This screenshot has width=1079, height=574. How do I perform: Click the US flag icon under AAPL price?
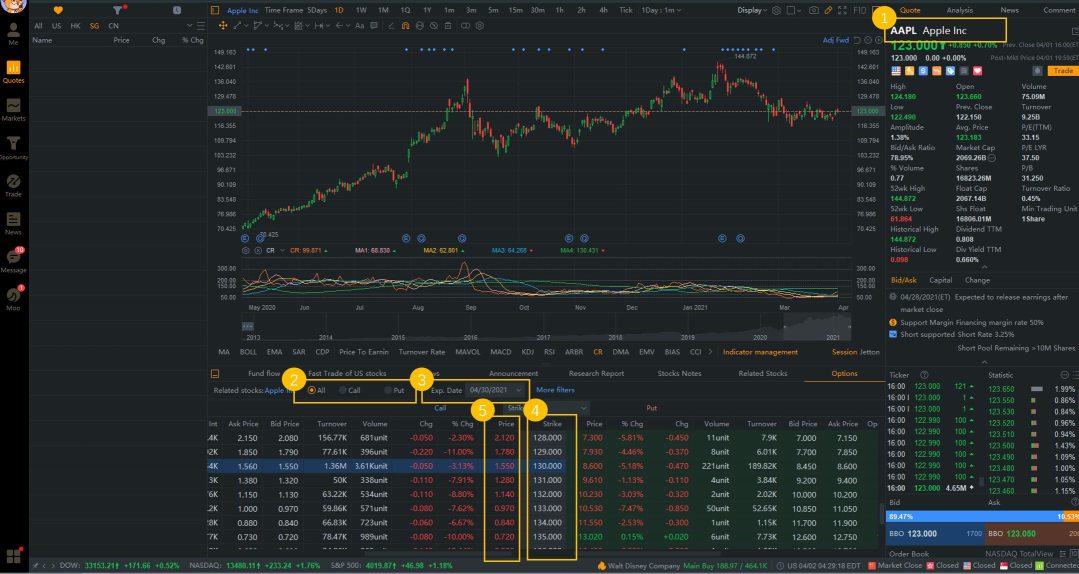[x=896, y=71]
